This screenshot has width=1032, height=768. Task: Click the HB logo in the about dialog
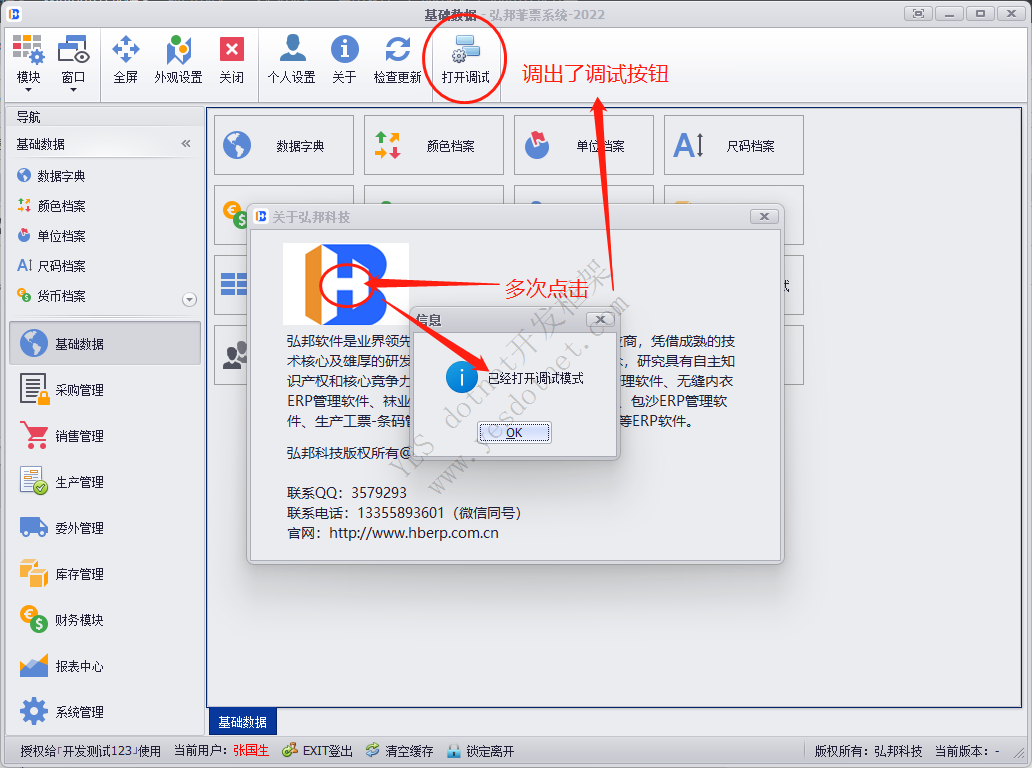(x=346, y=284)
